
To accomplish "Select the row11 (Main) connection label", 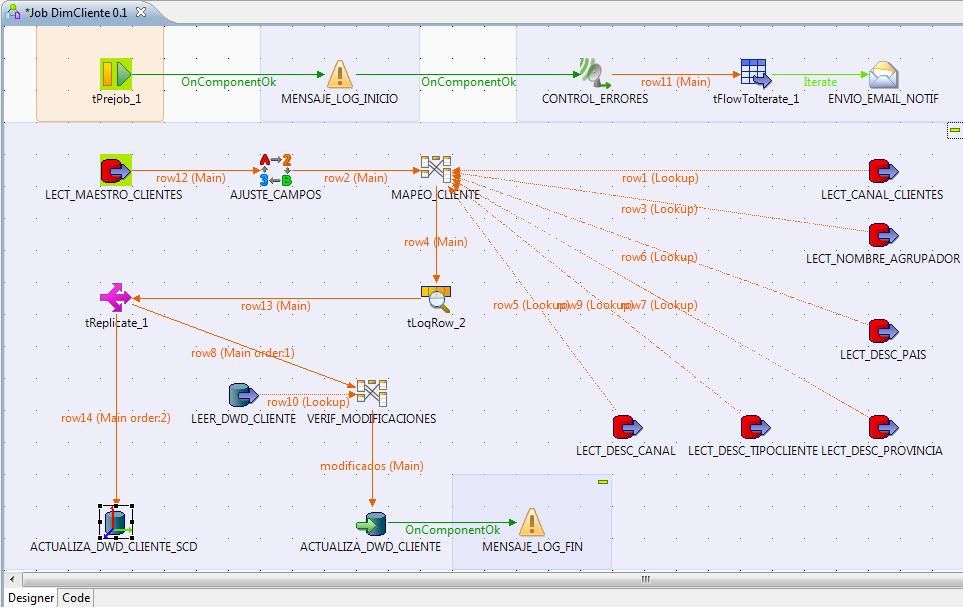I will (676, 82).
